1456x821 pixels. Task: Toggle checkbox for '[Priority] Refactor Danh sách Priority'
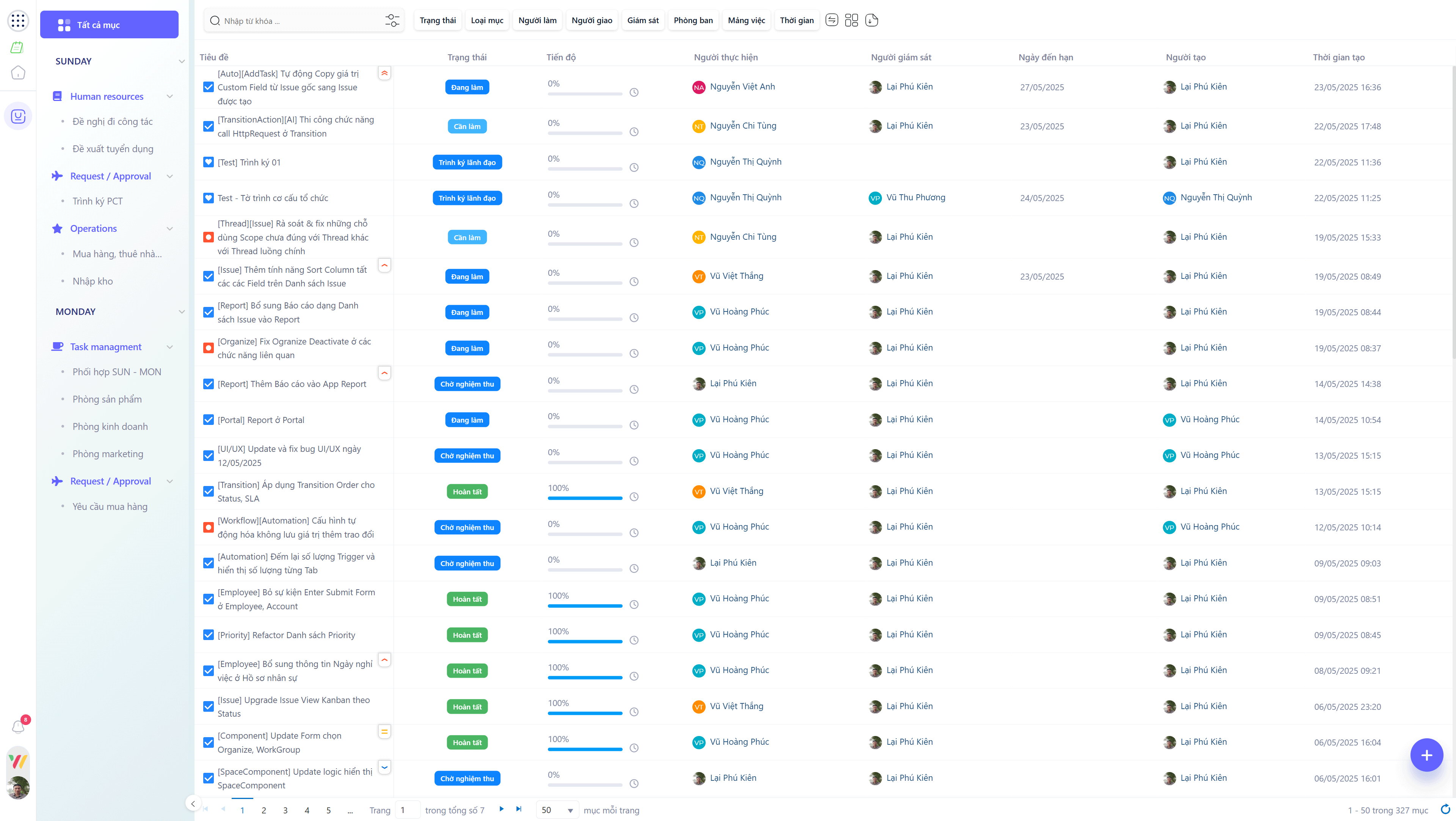tap(208, 635)
